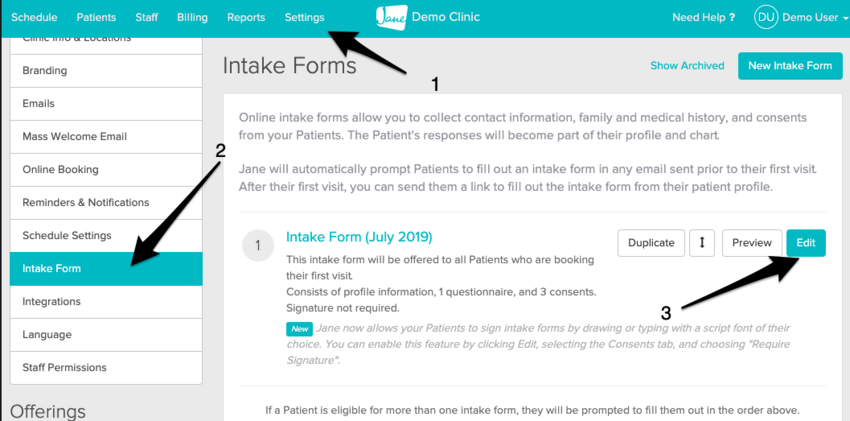
Task: Open the Intake Form (July 2019) link
Action: pos(359,237)
